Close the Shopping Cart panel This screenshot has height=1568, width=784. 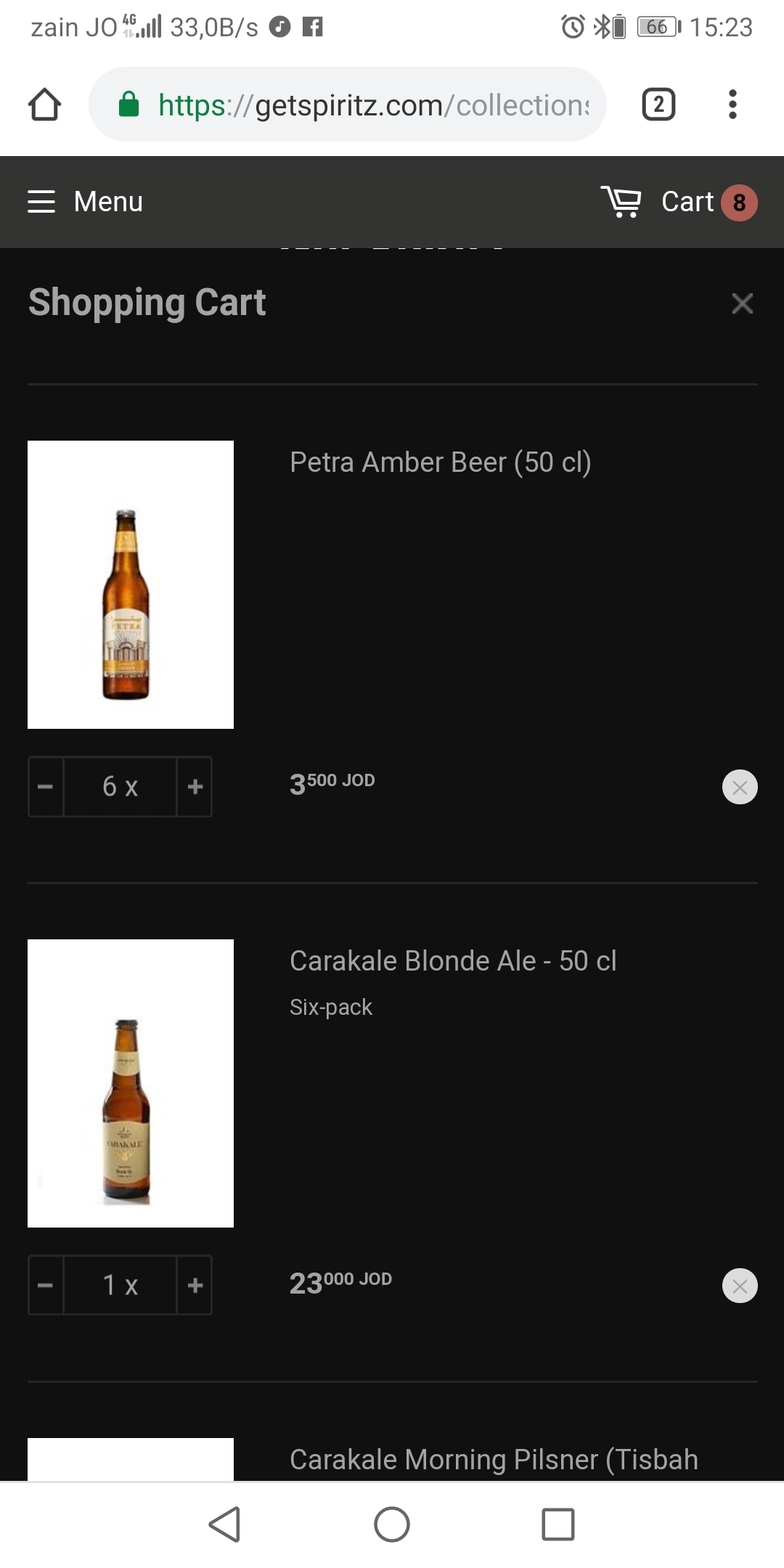(742, 303)
